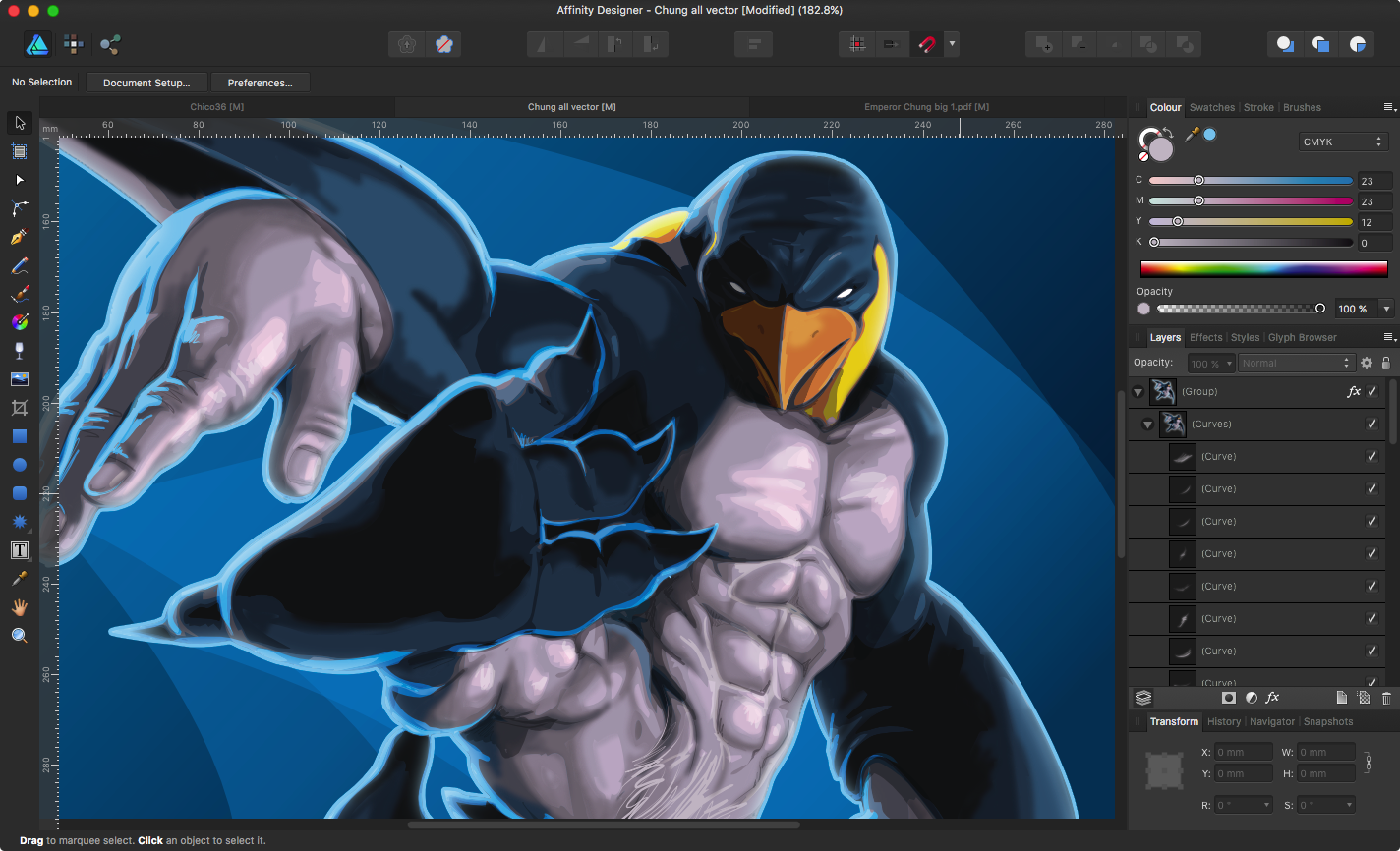
Task: Select the Ellipse tool
Action: click(x=19, y=465)
